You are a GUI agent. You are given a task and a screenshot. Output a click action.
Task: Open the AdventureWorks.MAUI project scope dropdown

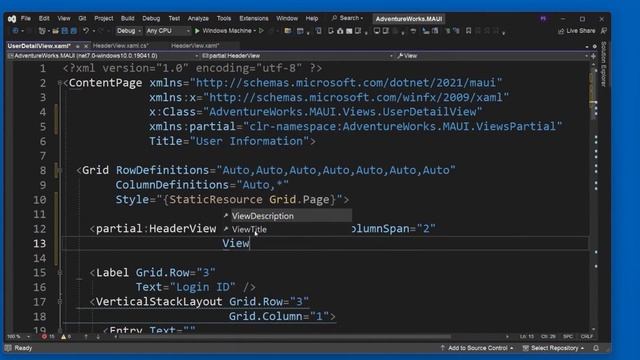103,56
